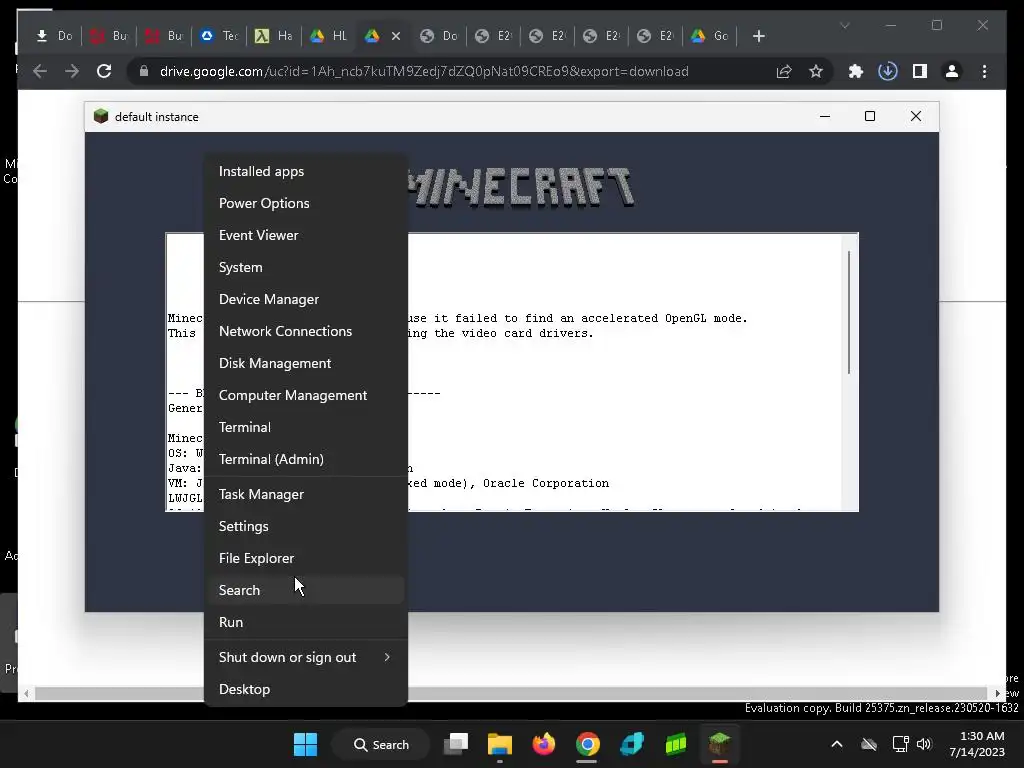
Task: Open Installed apps from the context menu
Action: [x=305, y=171]
